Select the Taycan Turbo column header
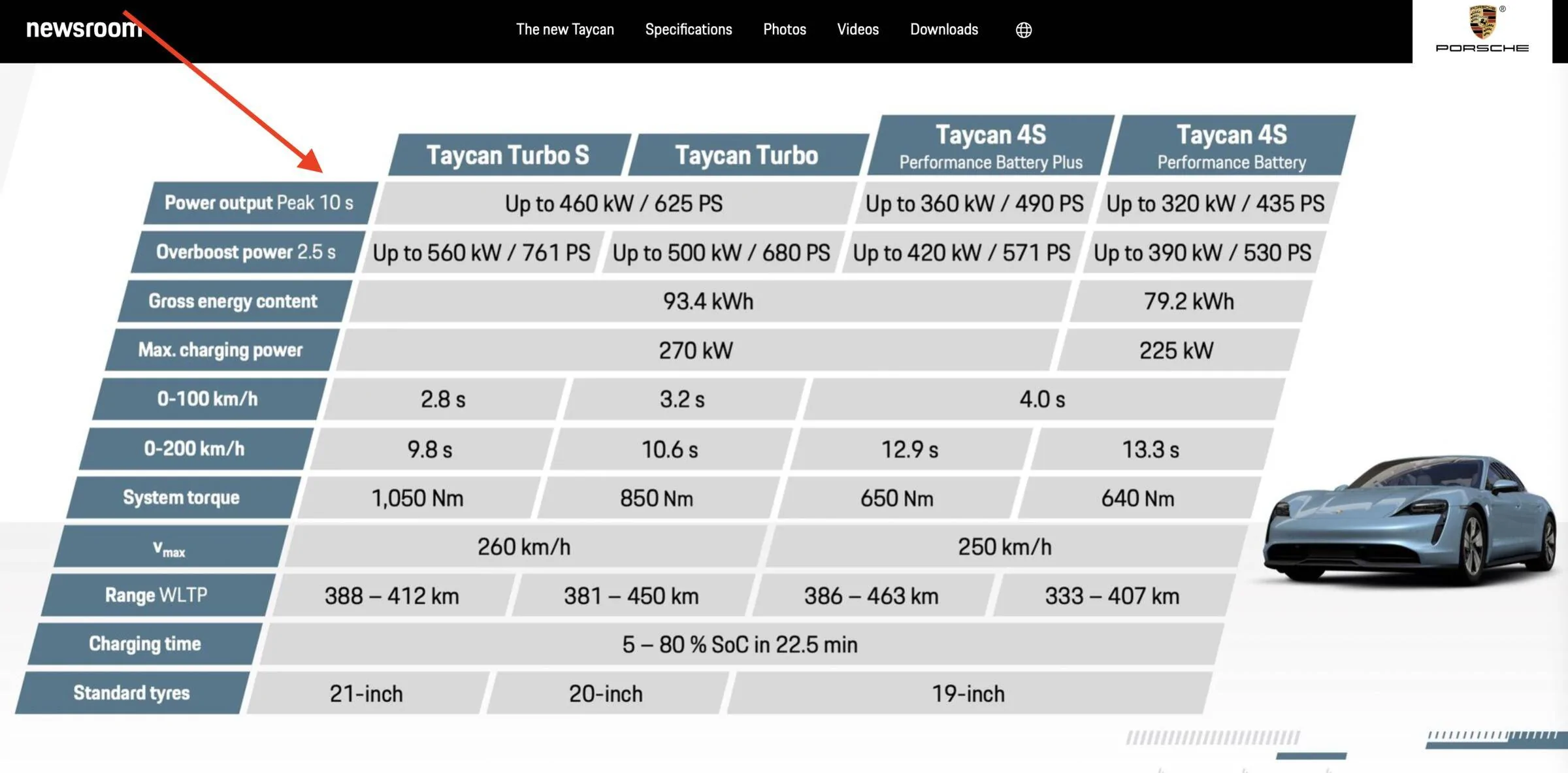 (749, 155)
